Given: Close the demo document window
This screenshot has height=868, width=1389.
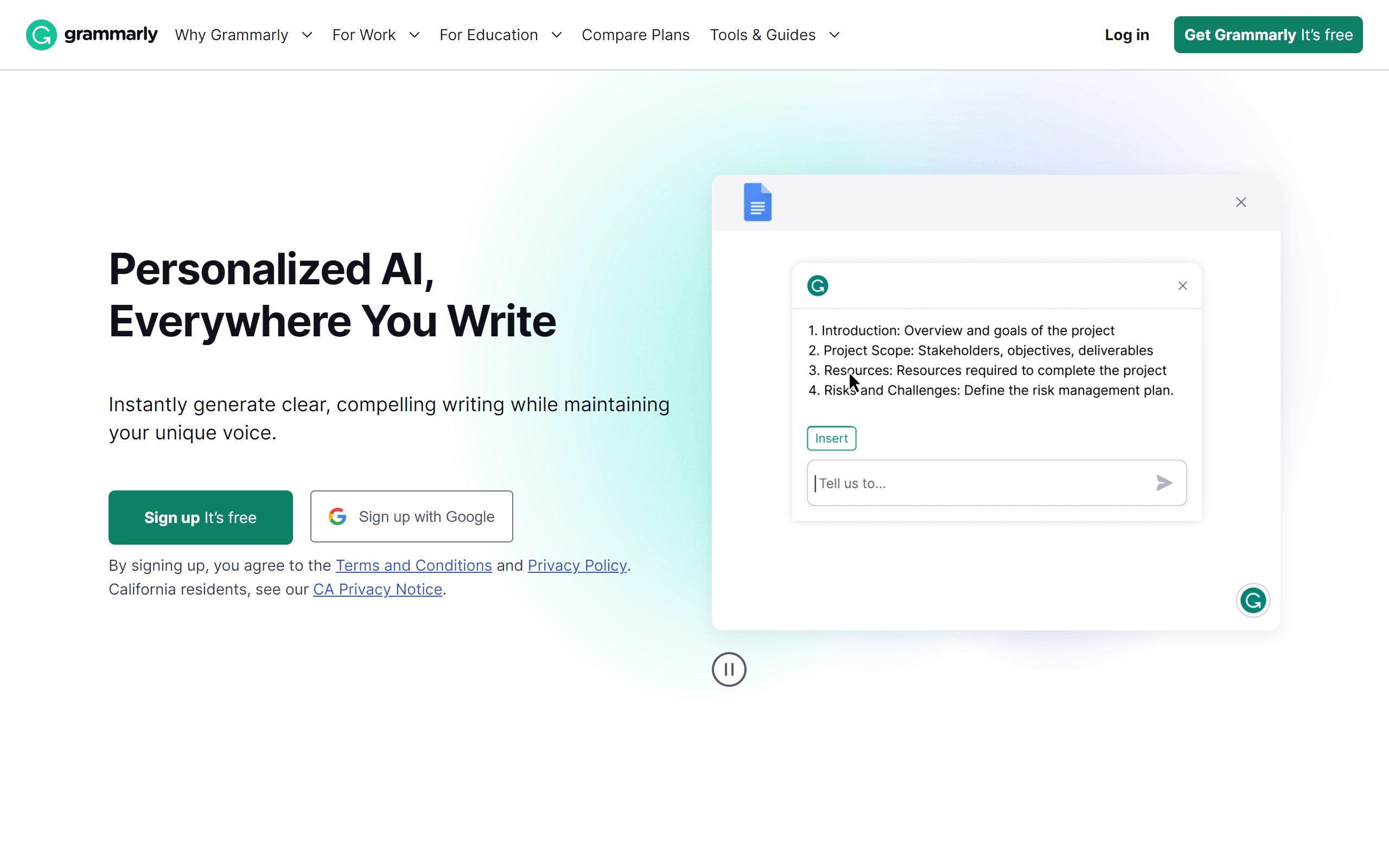Looking at the screenshot, I should coord(1241,202).
